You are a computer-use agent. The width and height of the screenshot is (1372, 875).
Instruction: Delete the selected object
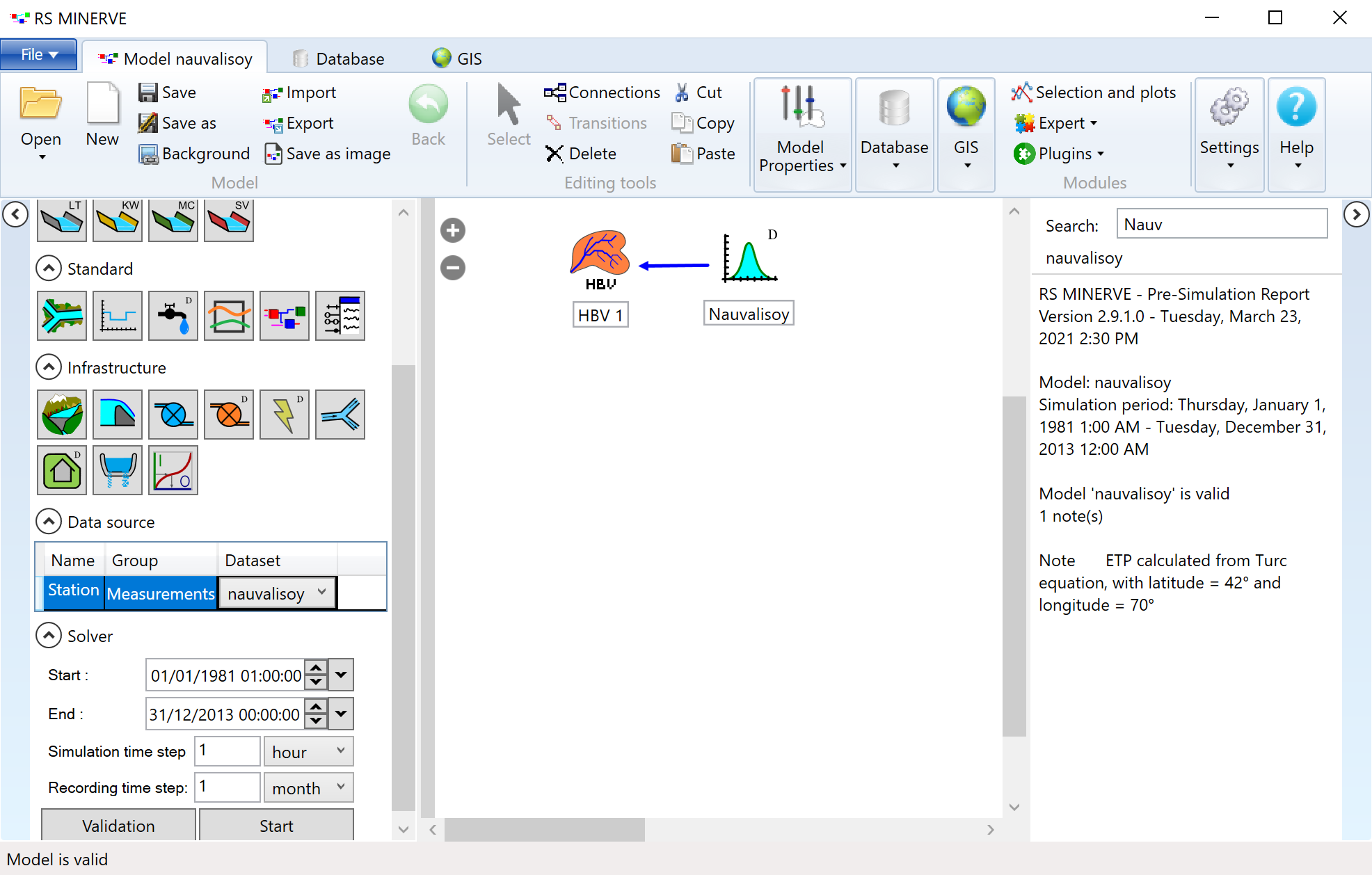pos(581,154)
